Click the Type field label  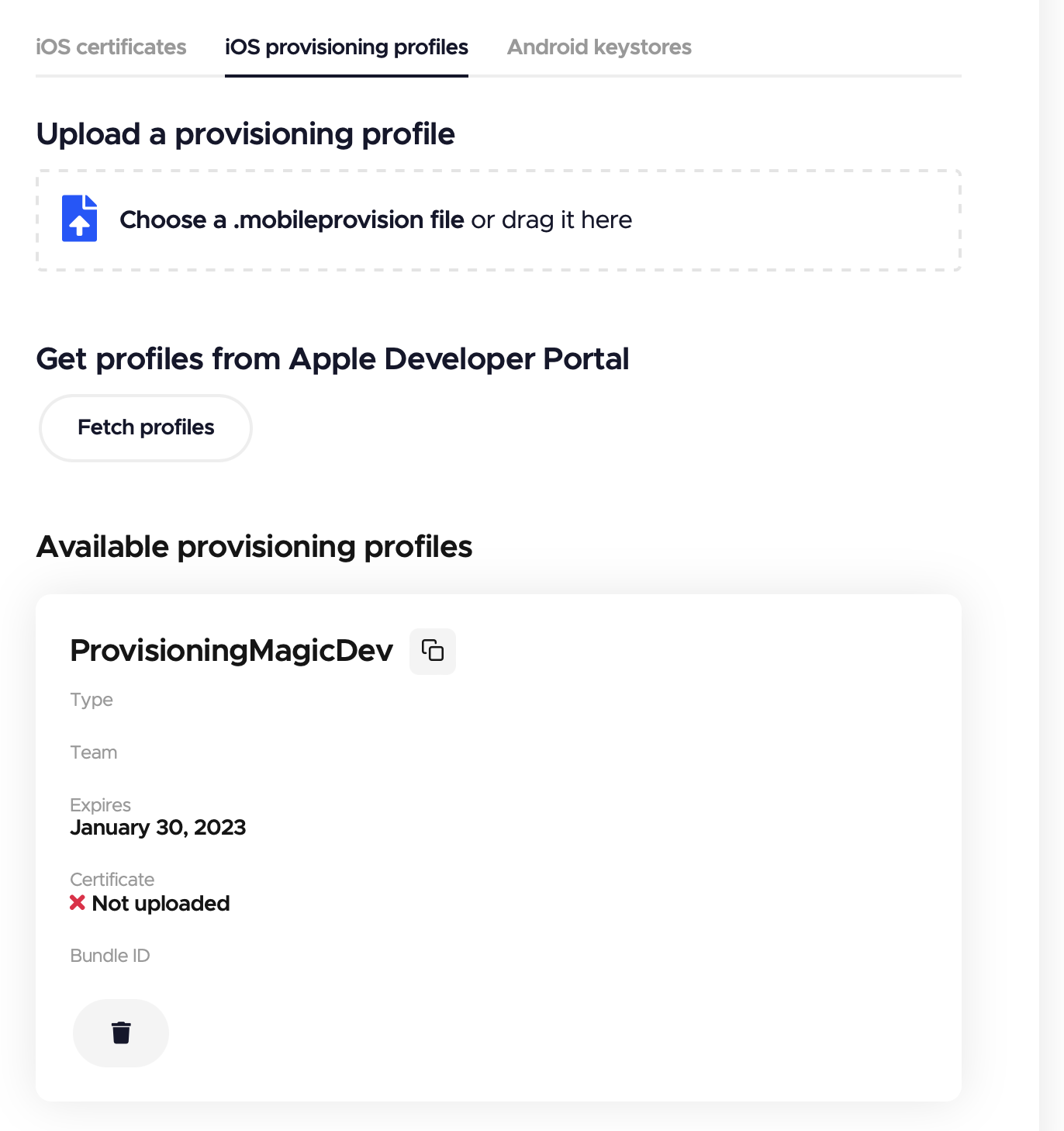pyautogui.click(x=92, y=700)
